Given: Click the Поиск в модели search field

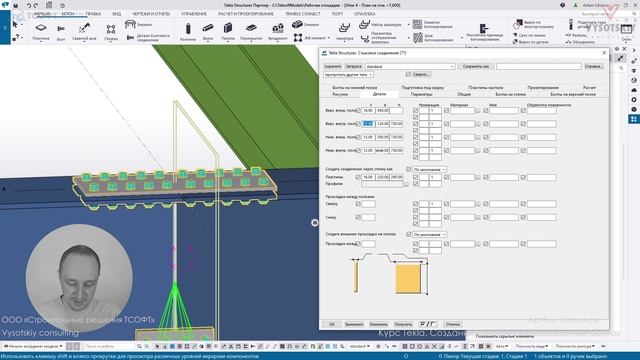Looking at the screenshot, I should (109, 346).
